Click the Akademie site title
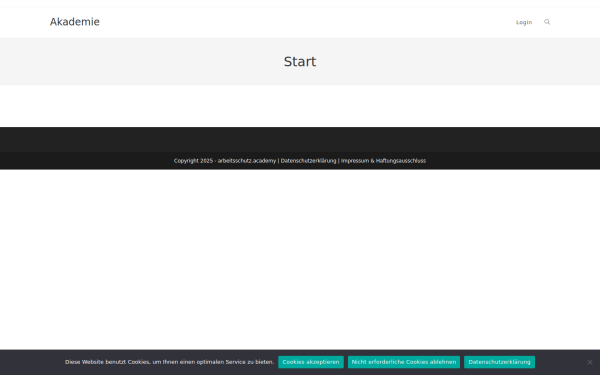This screenshot has height=375, width=600. click(x=75, y=22)
